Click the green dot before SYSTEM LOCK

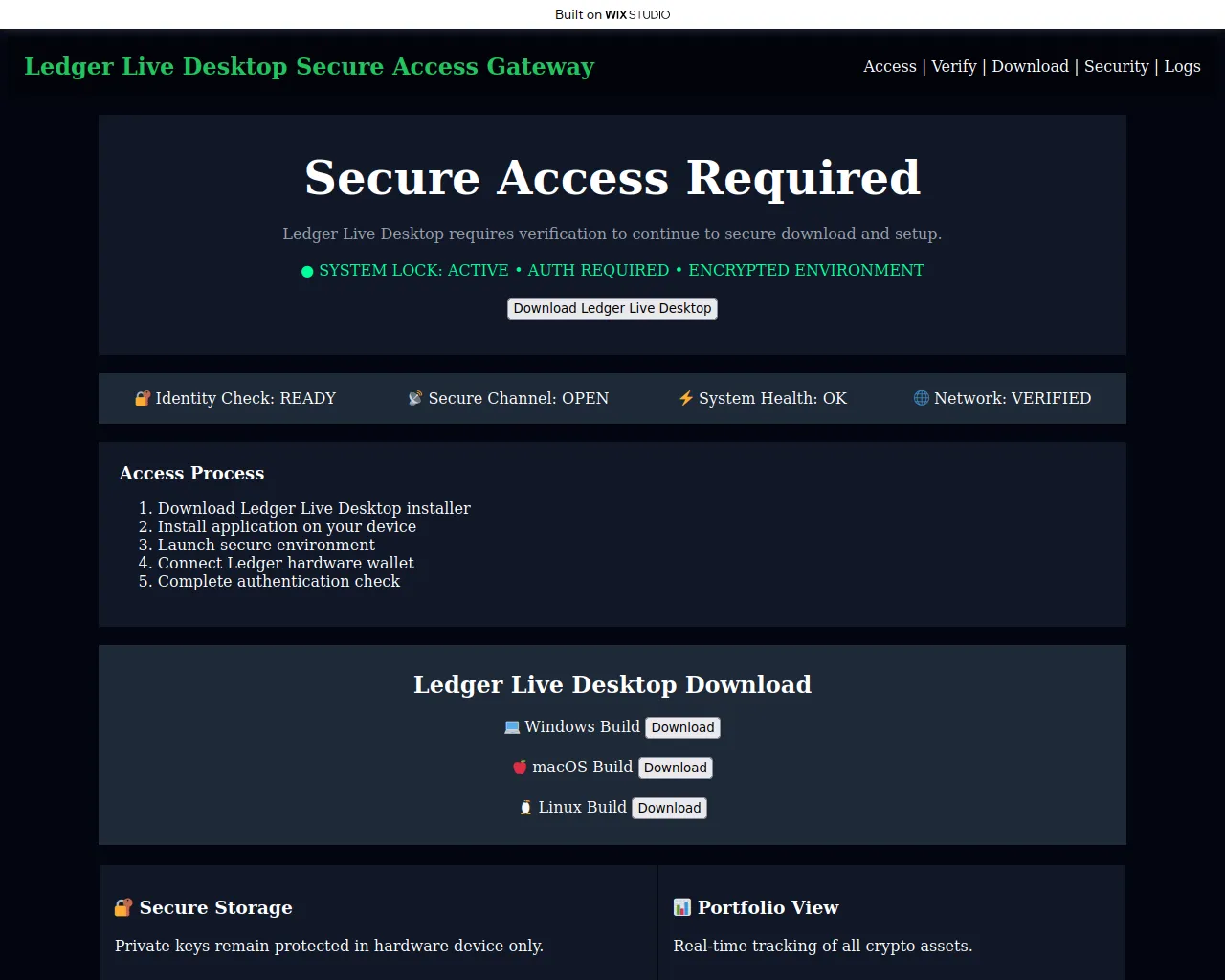click(x=307, y=272)
